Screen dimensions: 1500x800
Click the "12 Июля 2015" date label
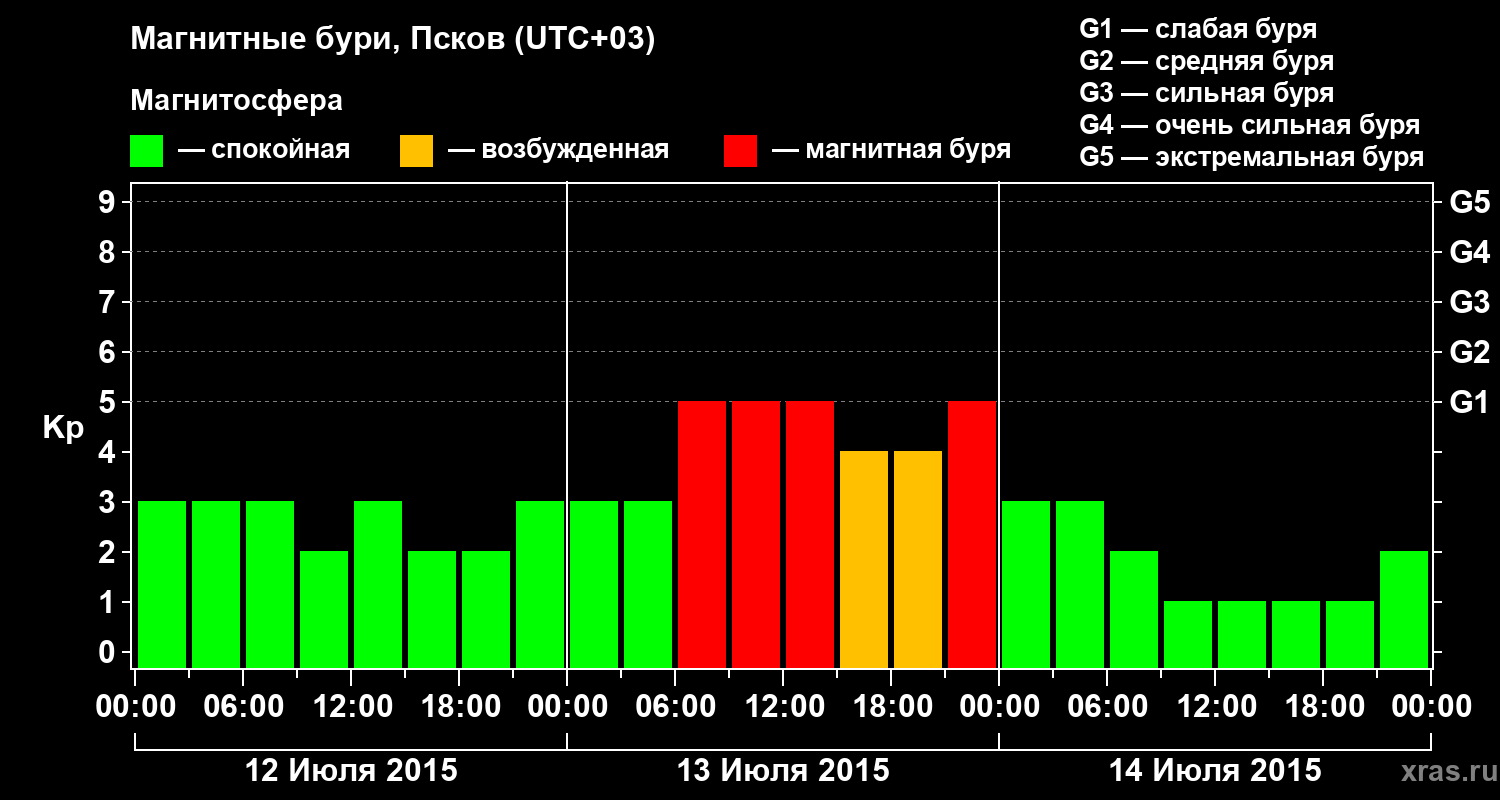tap(351, 771)
